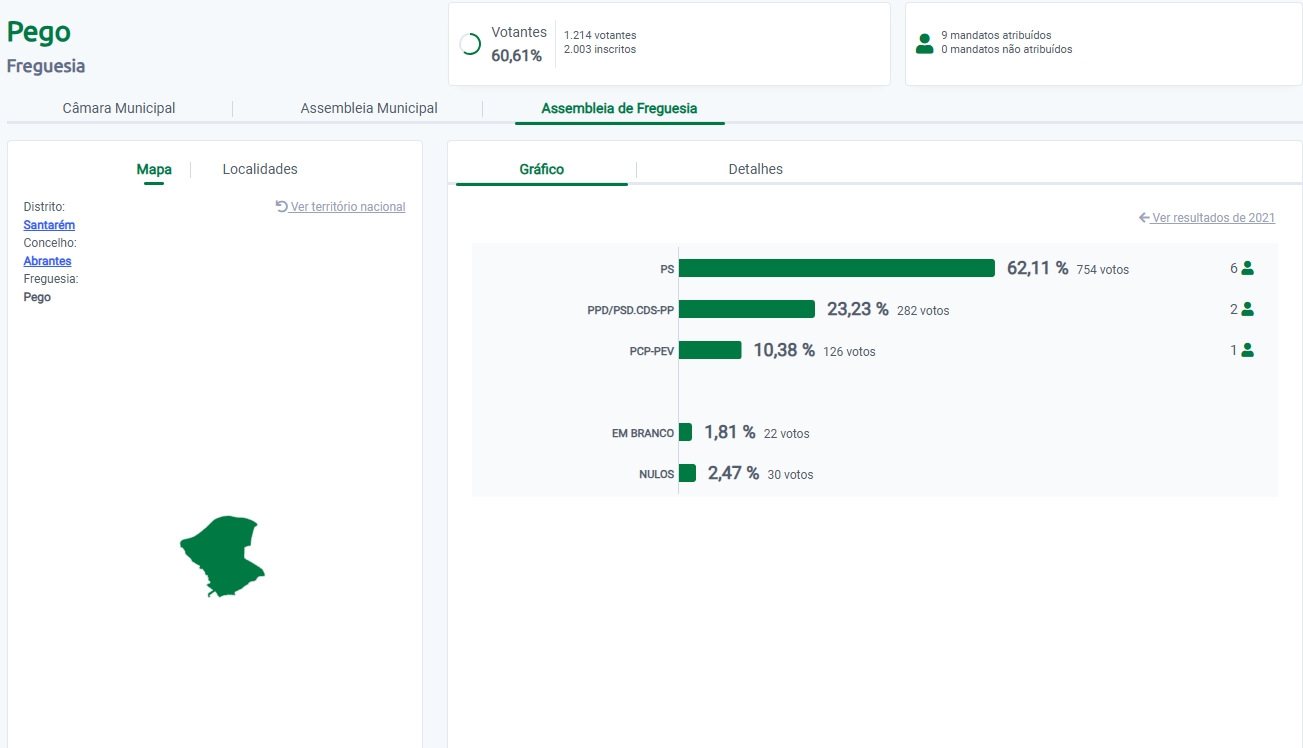The width and height of the screenshot is (1303, 748).
Task: Open the Santarém district link
Action: coord(49,225)
